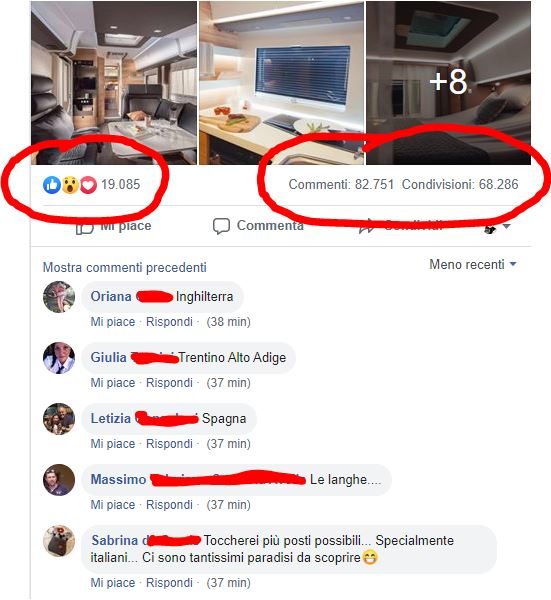Open the +8 more photos thumbnail
The image size is (551, 600).
coord(448,83)
